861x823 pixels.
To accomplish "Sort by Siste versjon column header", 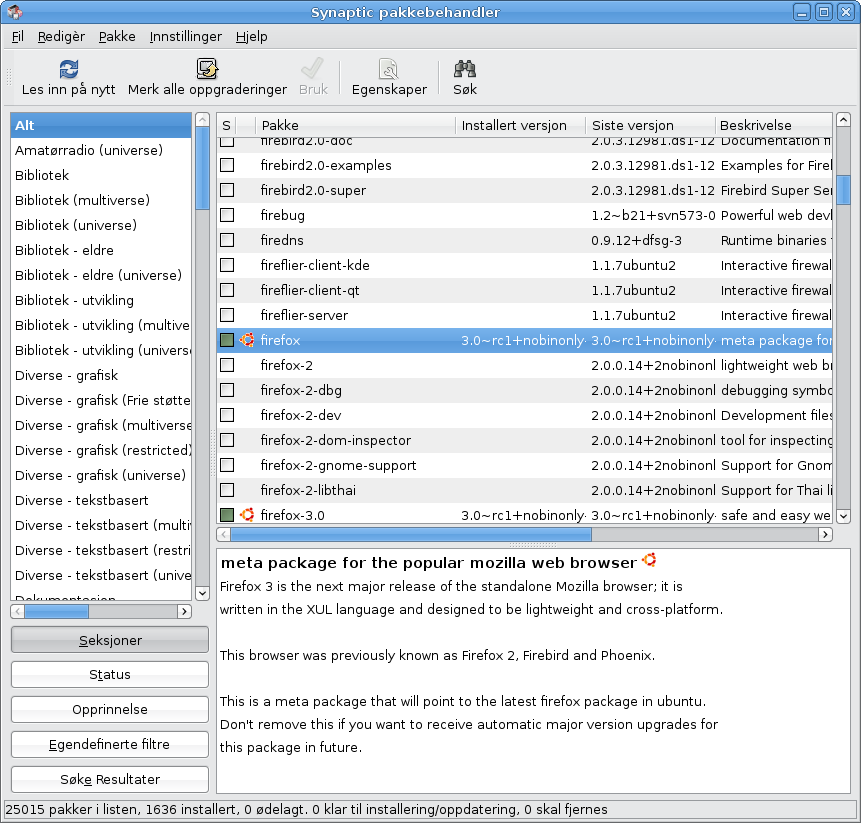I will pos(651,125).
